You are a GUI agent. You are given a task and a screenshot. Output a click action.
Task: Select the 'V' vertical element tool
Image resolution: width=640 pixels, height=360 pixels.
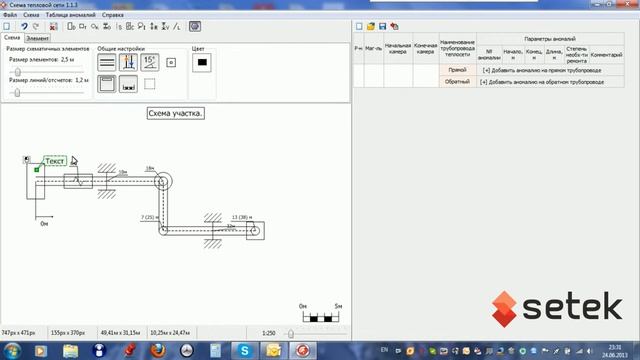pos(165,27)
